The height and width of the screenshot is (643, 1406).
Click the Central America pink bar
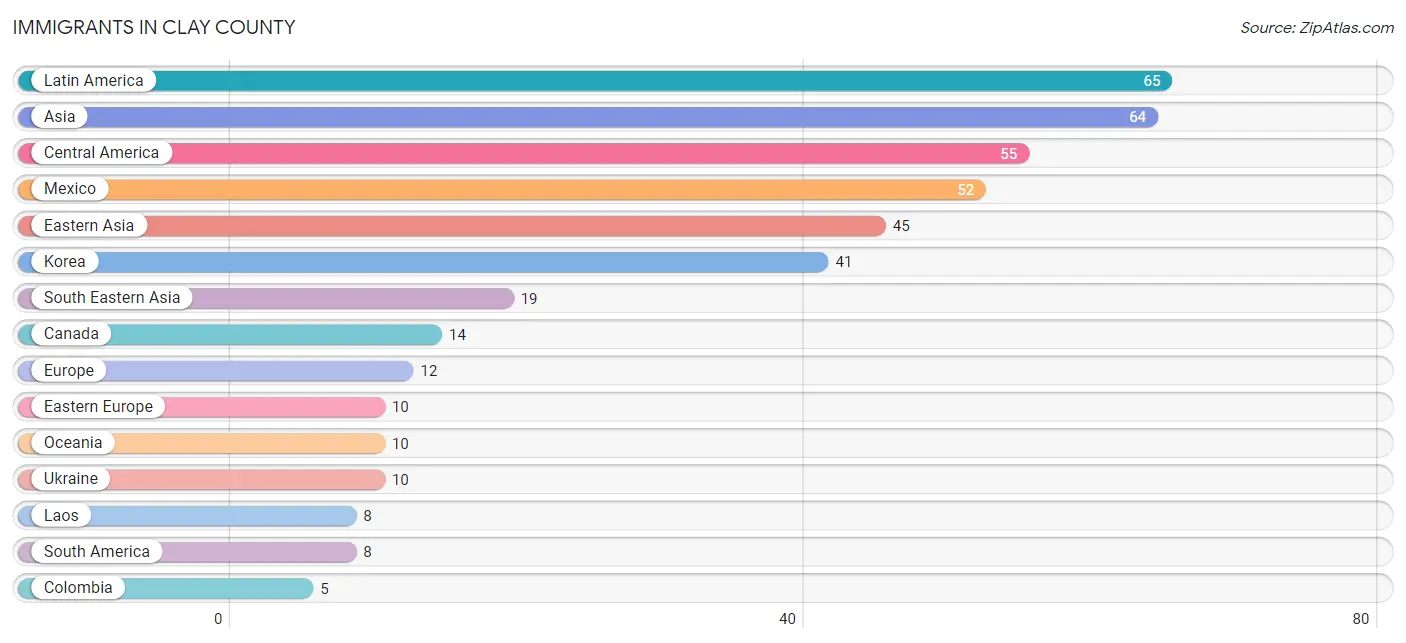(x=524, y=153)
